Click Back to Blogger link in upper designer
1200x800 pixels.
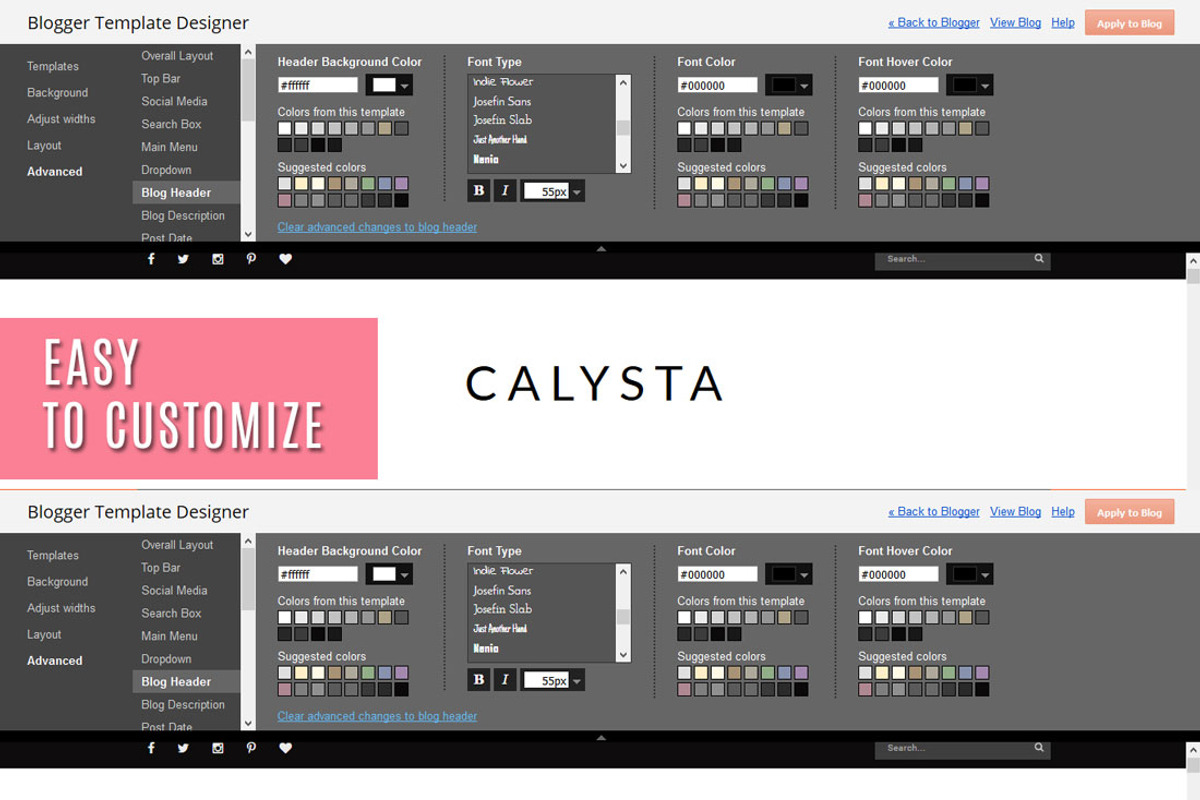pyautogui.click(x=934, y=22)
